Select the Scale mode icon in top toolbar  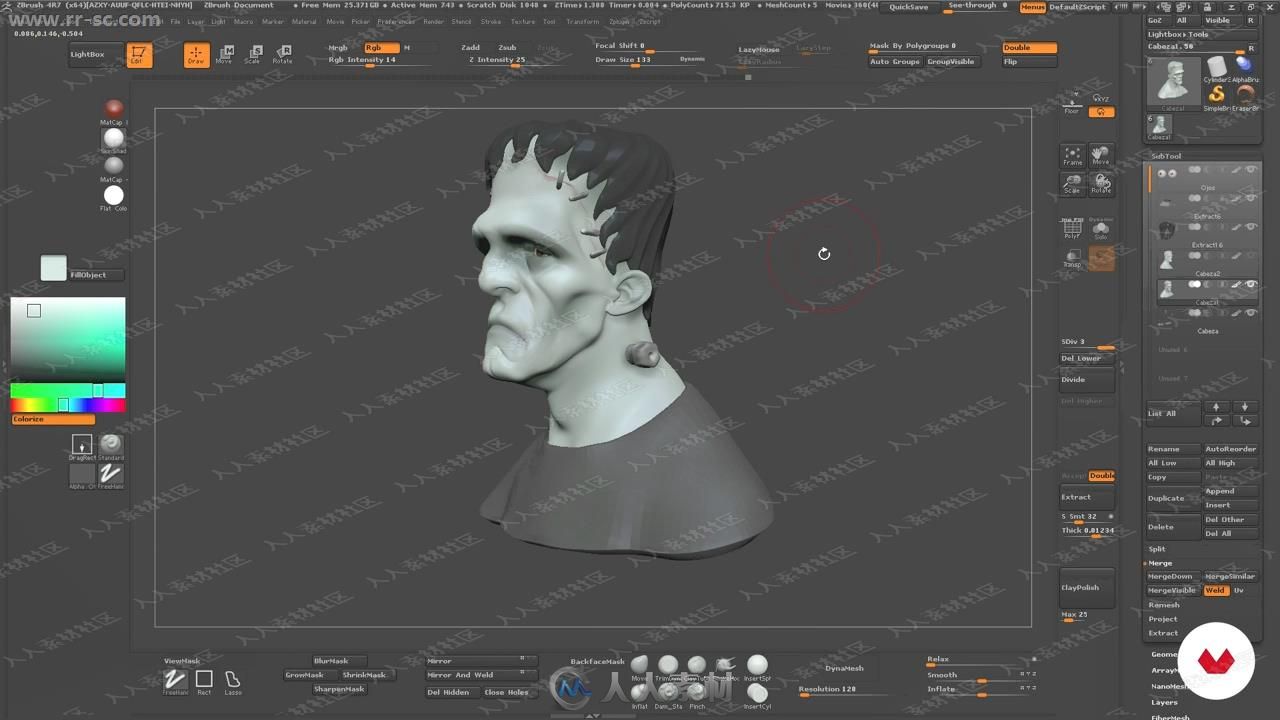click(253, 54)
